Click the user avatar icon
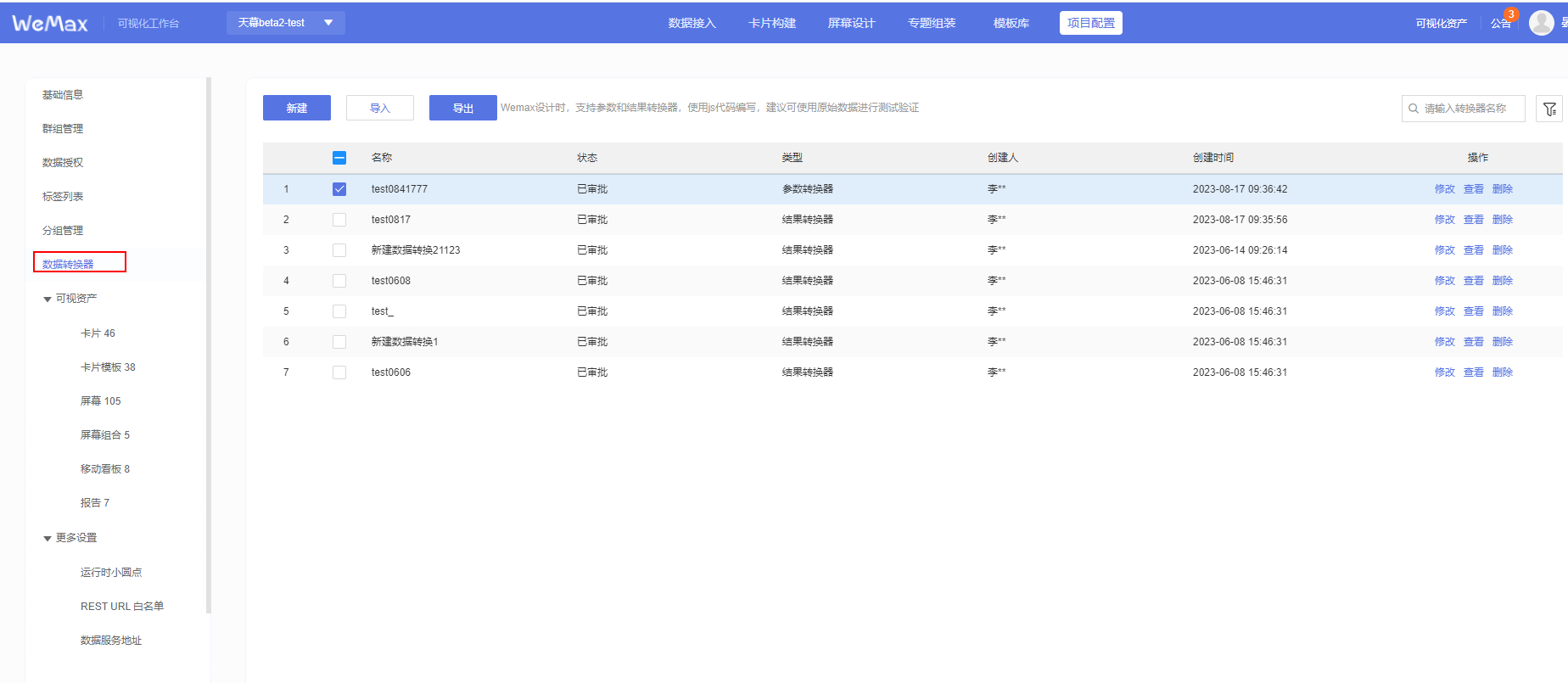This screenshot has height=683, width=1568. coord(1541,23)
